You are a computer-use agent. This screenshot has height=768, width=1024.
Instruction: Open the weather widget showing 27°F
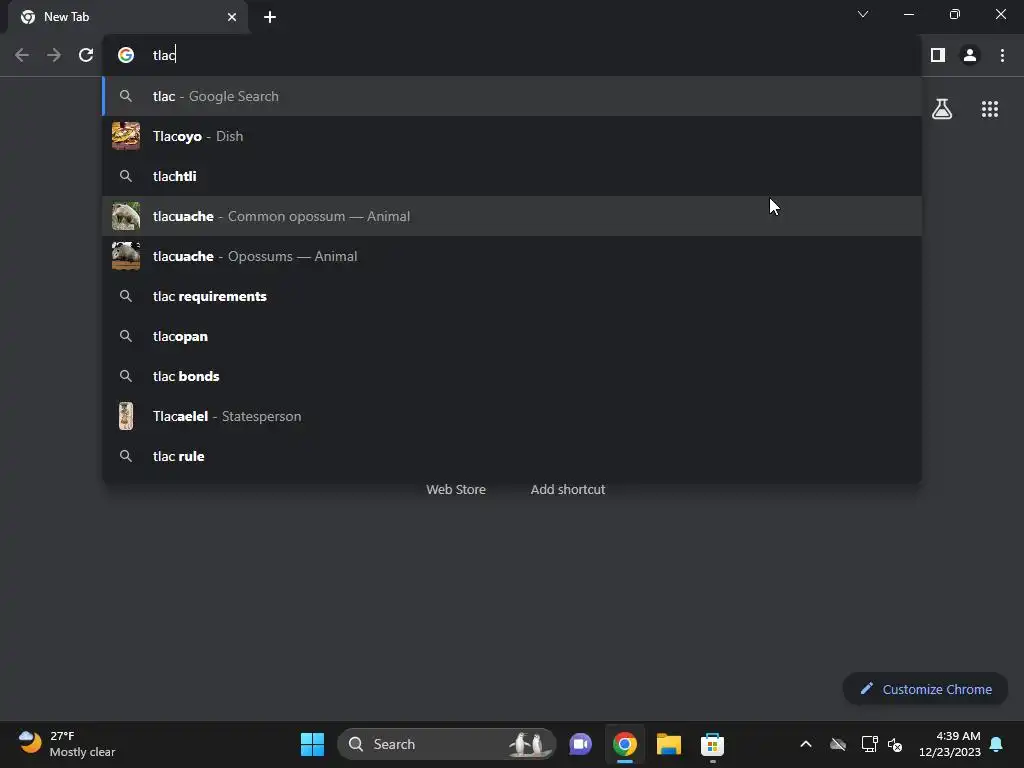point(65,744)
